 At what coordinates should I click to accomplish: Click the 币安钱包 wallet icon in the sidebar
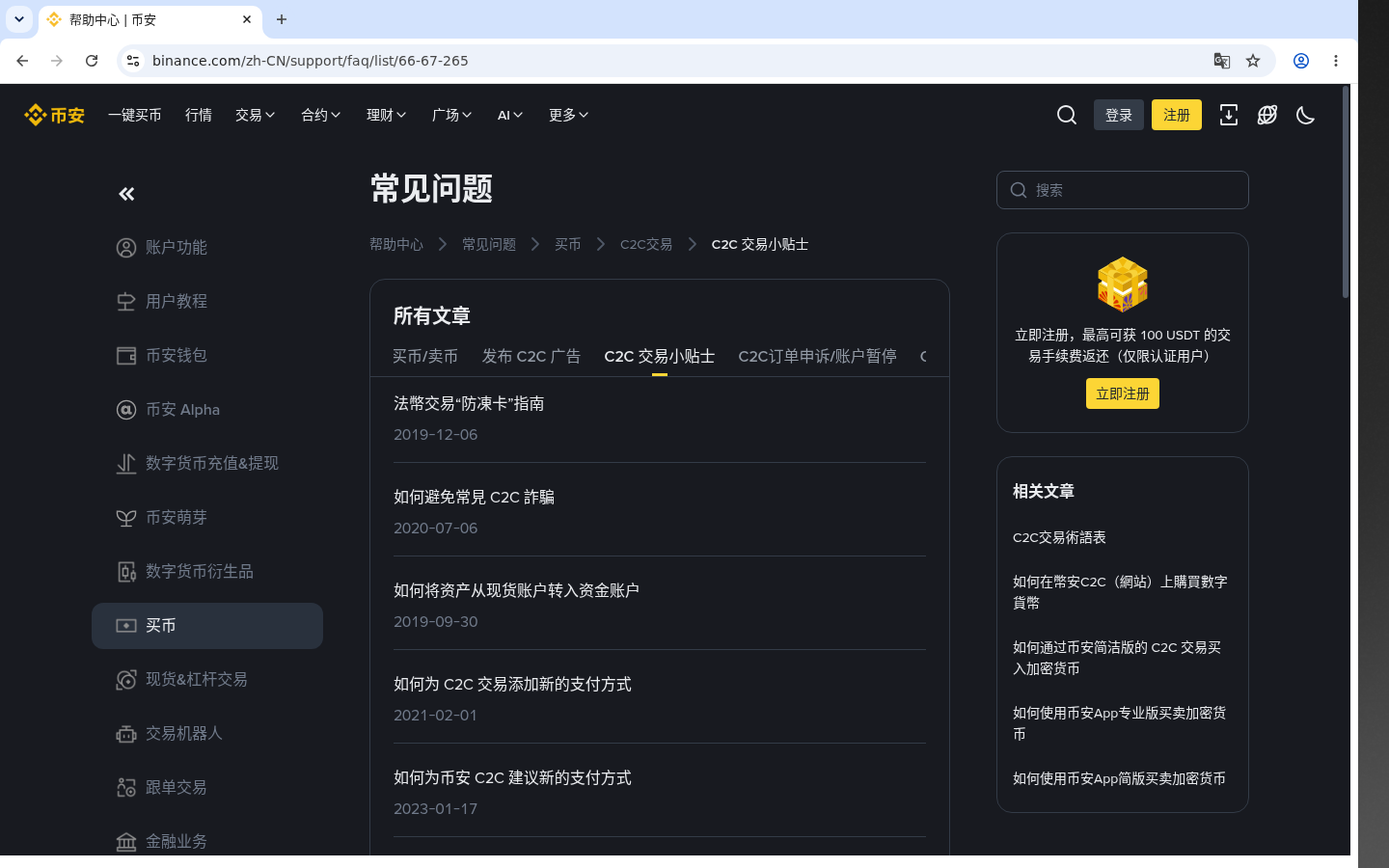click(x=126, y=356)
